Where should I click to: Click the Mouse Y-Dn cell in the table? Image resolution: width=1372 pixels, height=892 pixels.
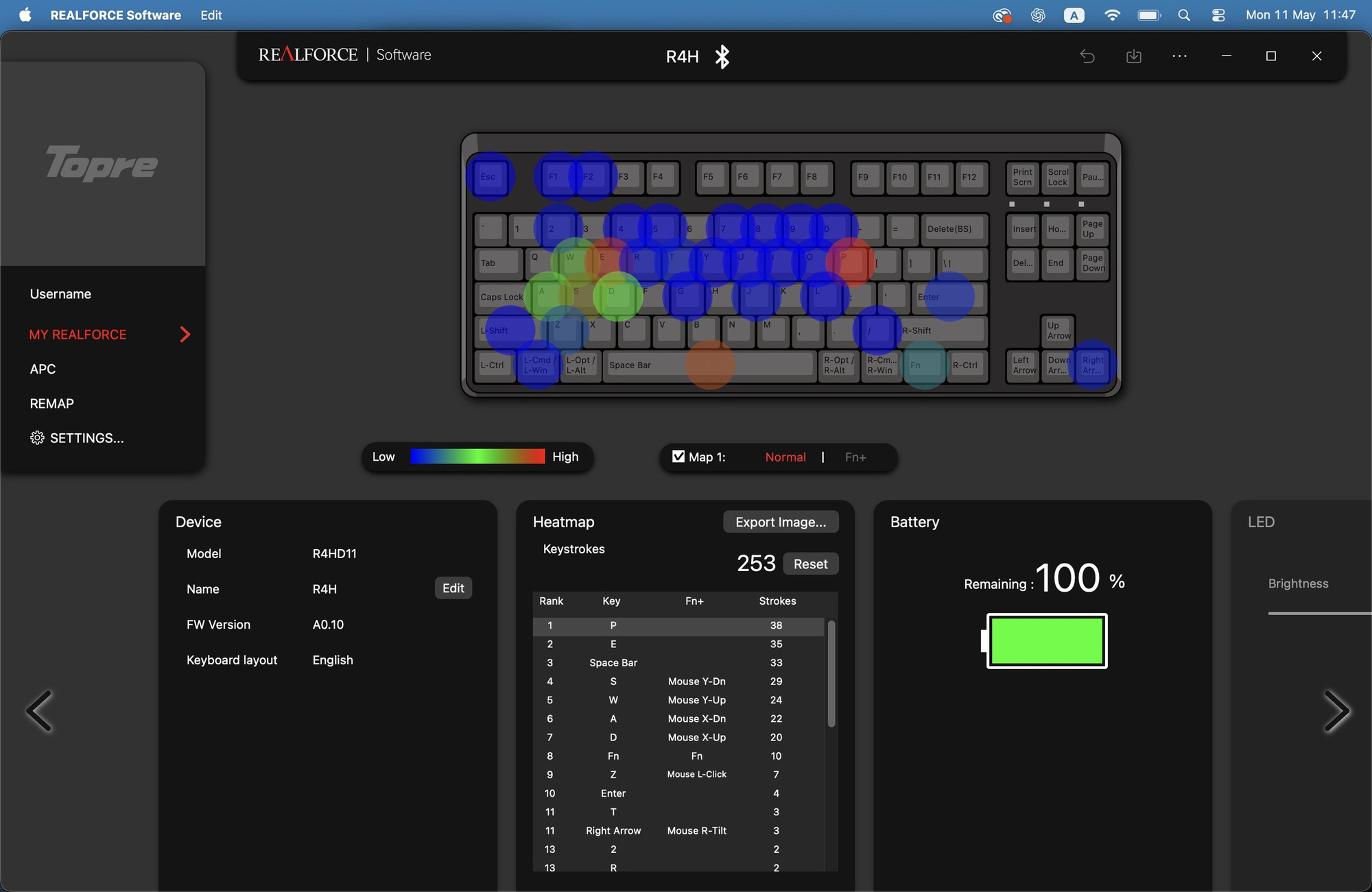[697, 682]
